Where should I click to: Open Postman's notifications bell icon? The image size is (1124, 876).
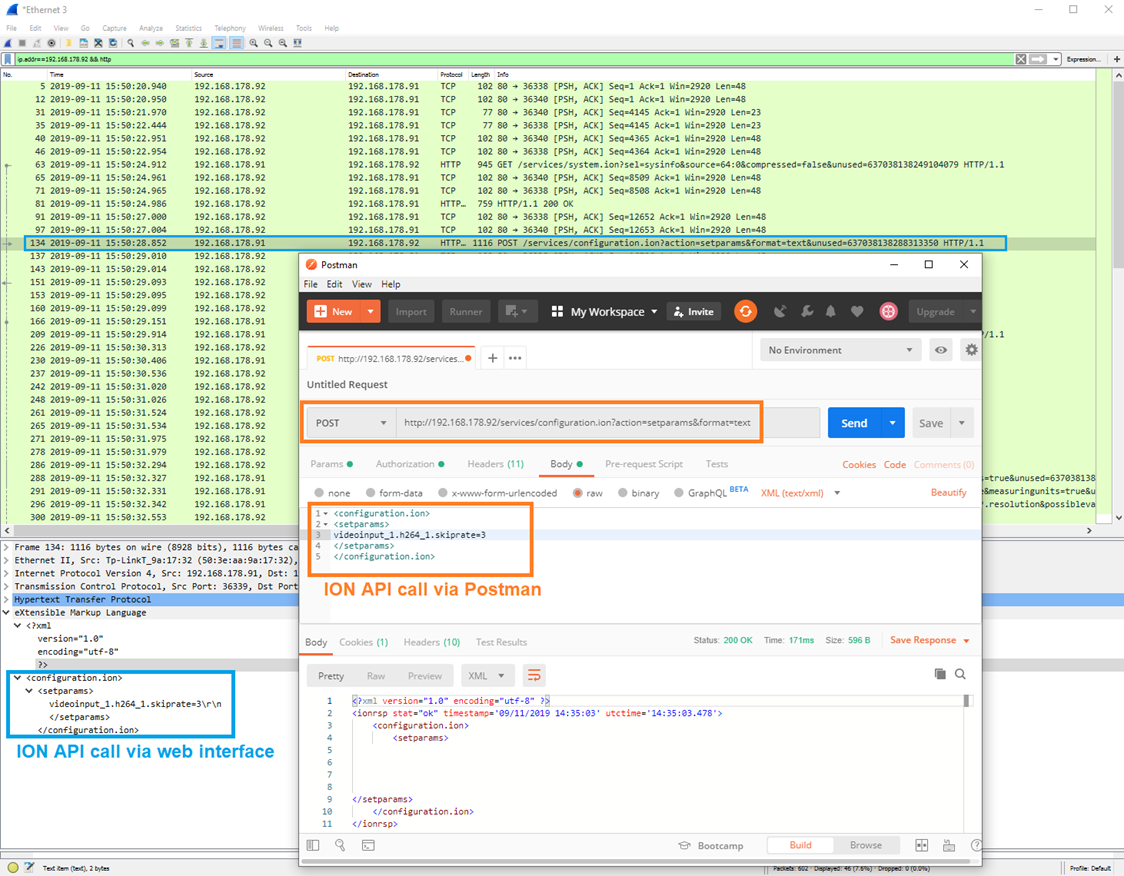pyautogui.click(x=828, y=311)
